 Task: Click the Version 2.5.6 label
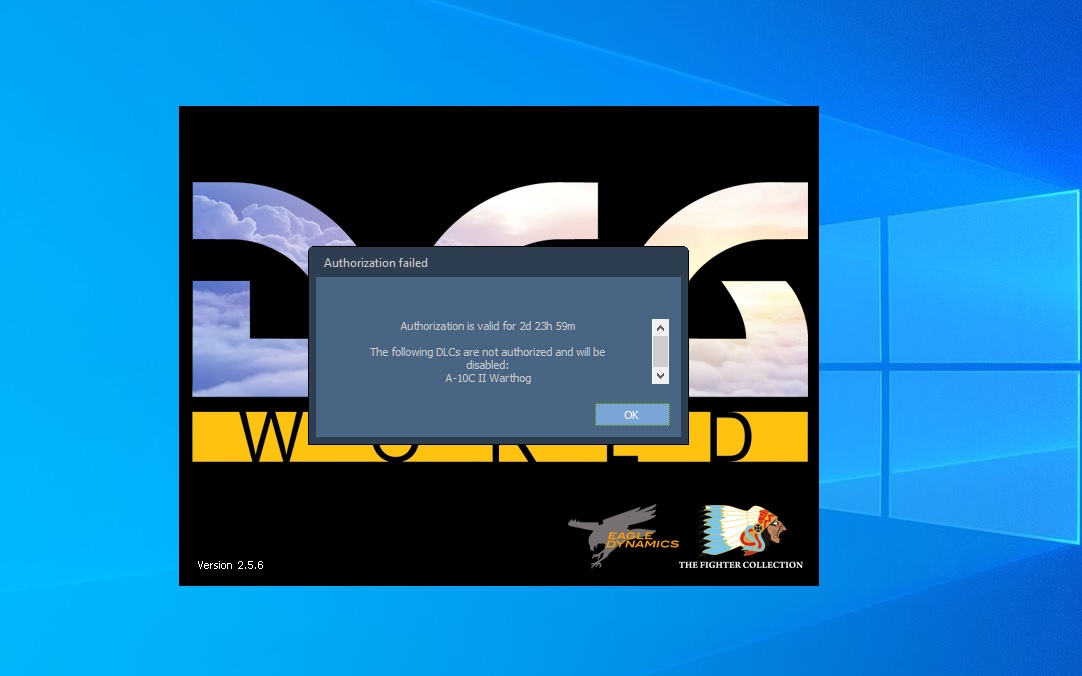[x=230, y=565]
